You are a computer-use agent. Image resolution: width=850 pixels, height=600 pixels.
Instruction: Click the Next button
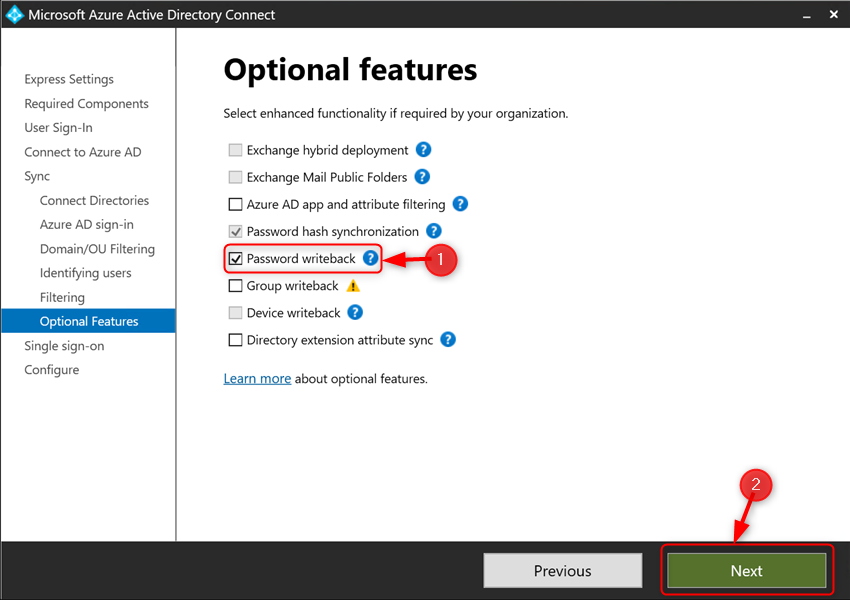click(x=746, y=570)
